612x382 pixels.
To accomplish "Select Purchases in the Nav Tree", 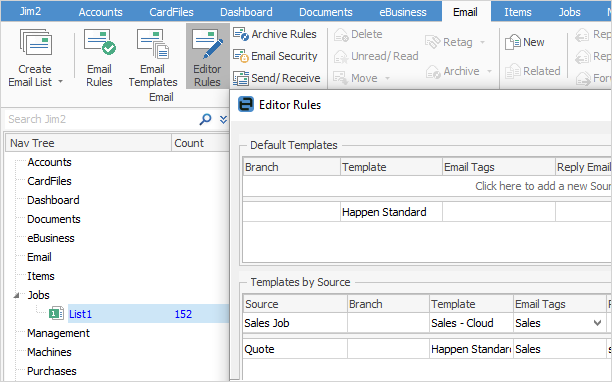I will 52,371.
